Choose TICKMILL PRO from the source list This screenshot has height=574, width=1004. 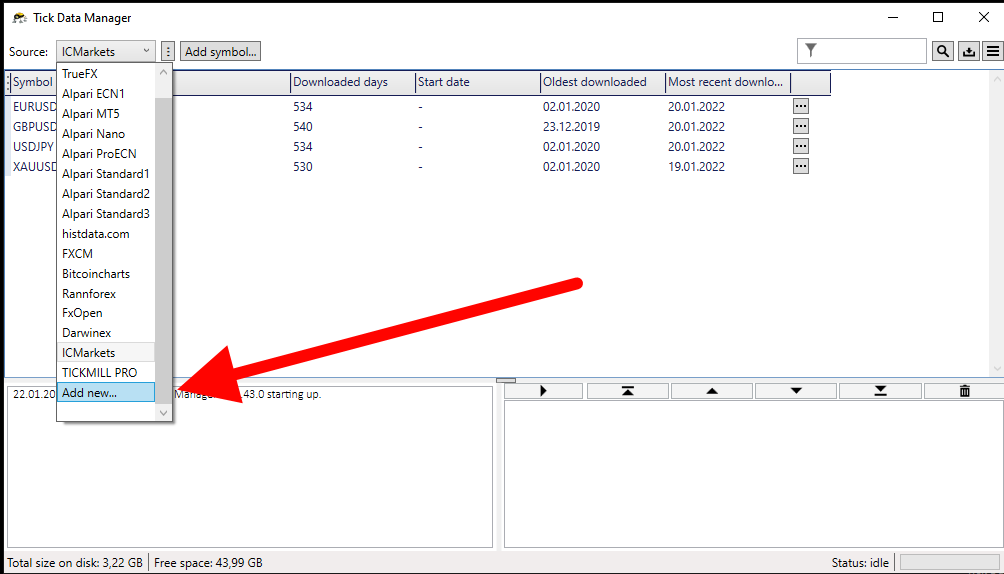click(99, 372)
